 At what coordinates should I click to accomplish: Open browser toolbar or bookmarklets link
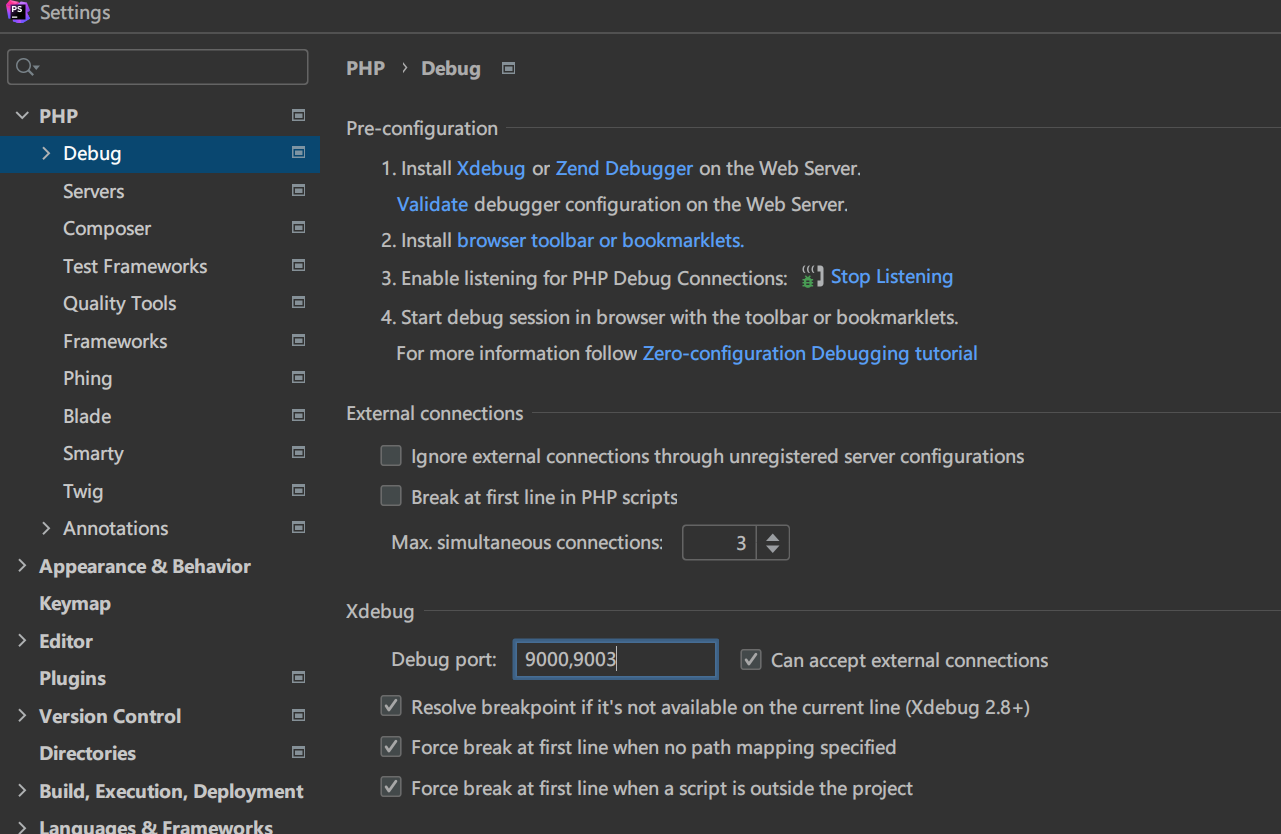600,240
